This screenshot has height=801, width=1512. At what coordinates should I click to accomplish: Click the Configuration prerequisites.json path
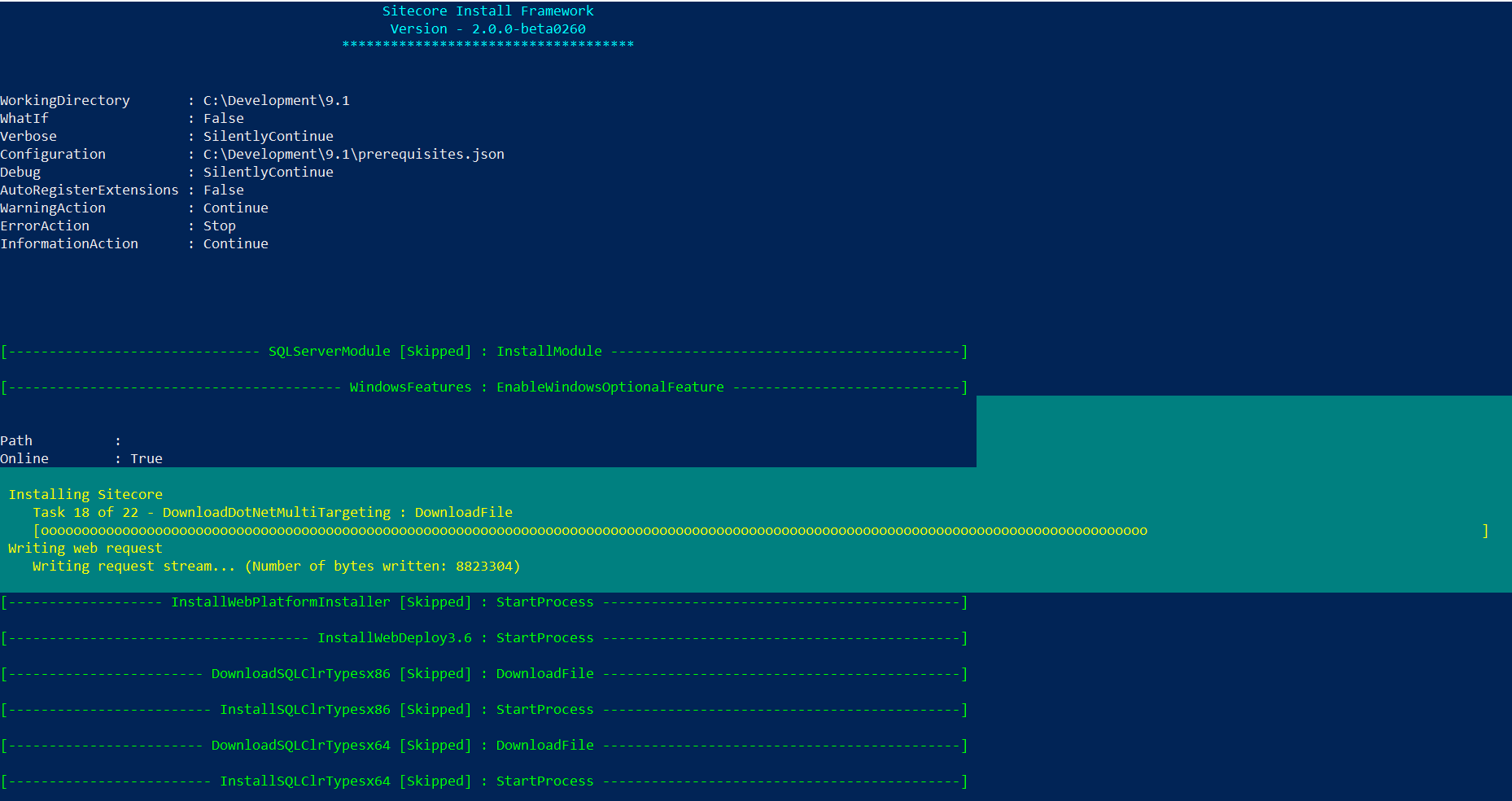(x=354, y=155)
